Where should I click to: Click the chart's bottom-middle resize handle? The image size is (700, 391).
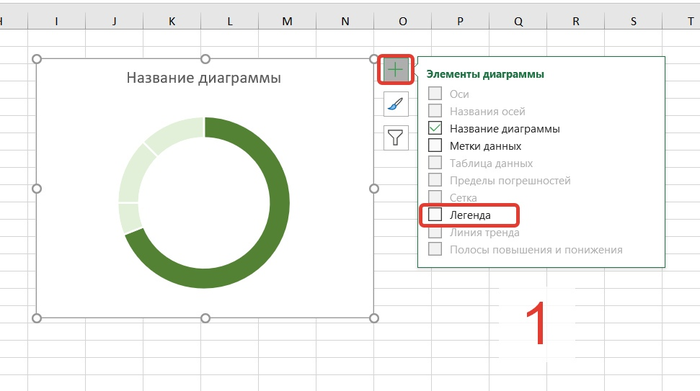(205, 318)
